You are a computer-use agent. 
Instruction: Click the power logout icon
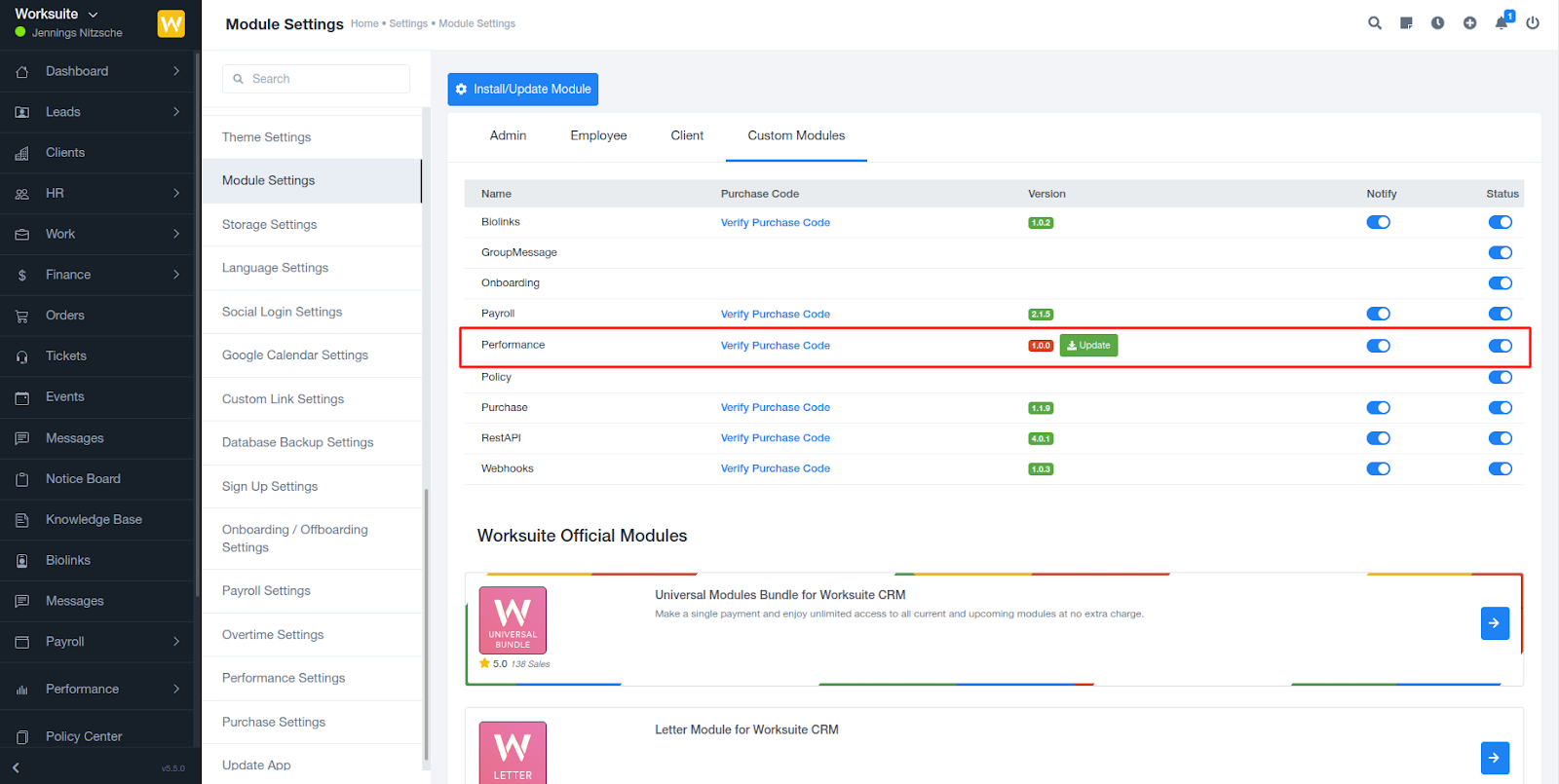pos(1533,23)
